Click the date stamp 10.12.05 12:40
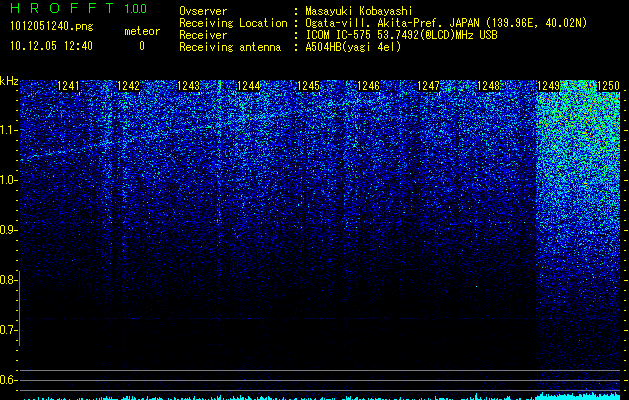The width and height of the screenshot is (629, 400). (x=51, y=46)
